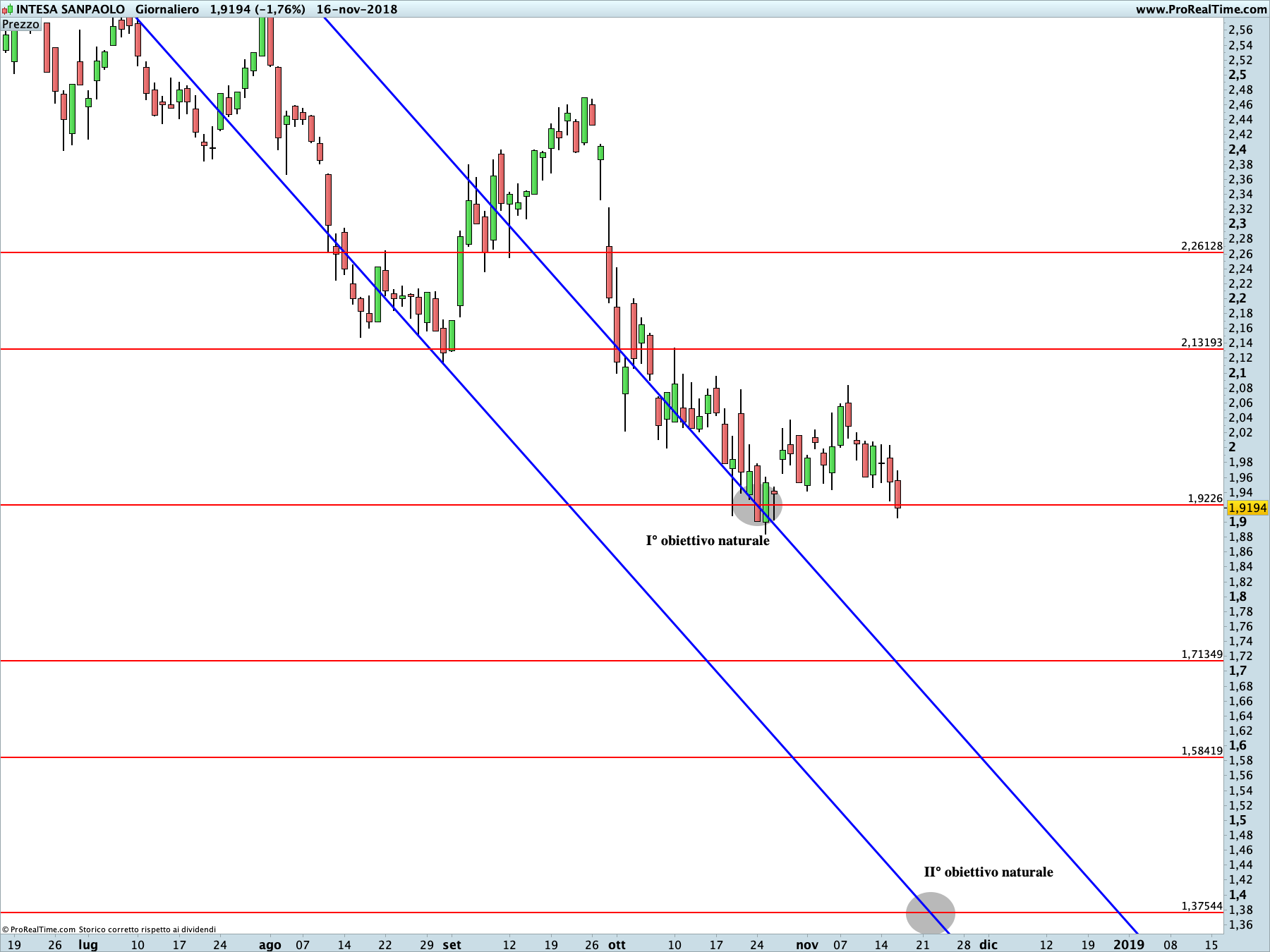Click the yellow 1,9194 current price tag
This screenshot has width=1270, height=952.
tap(1247, 508)
